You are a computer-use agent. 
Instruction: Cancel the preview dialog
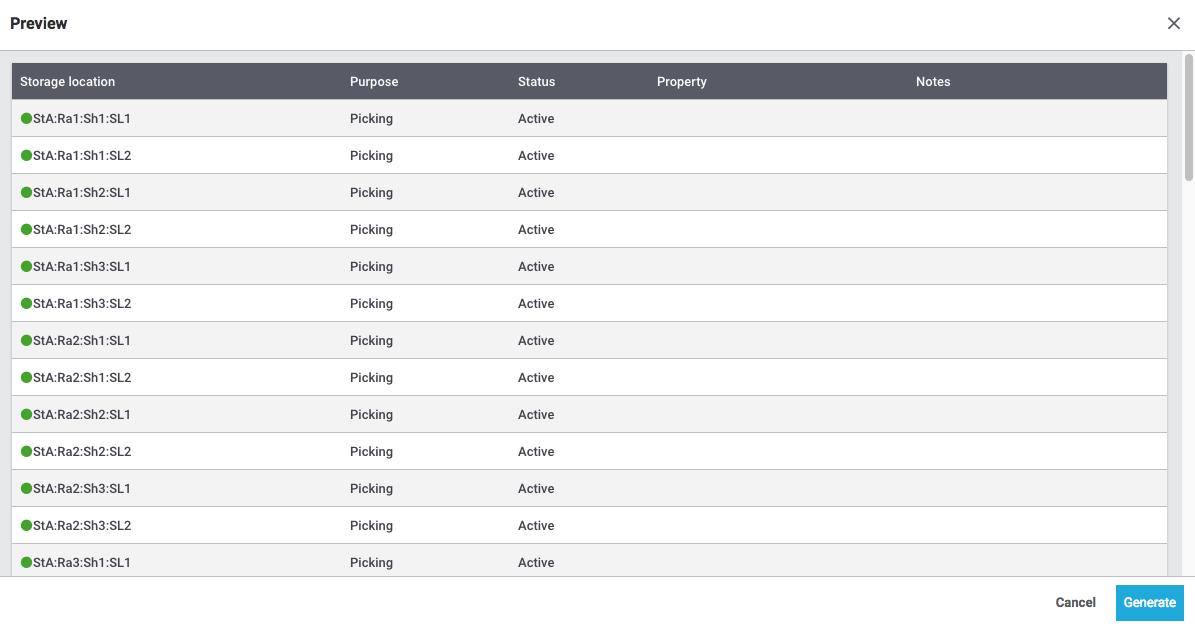(1075, 603)
